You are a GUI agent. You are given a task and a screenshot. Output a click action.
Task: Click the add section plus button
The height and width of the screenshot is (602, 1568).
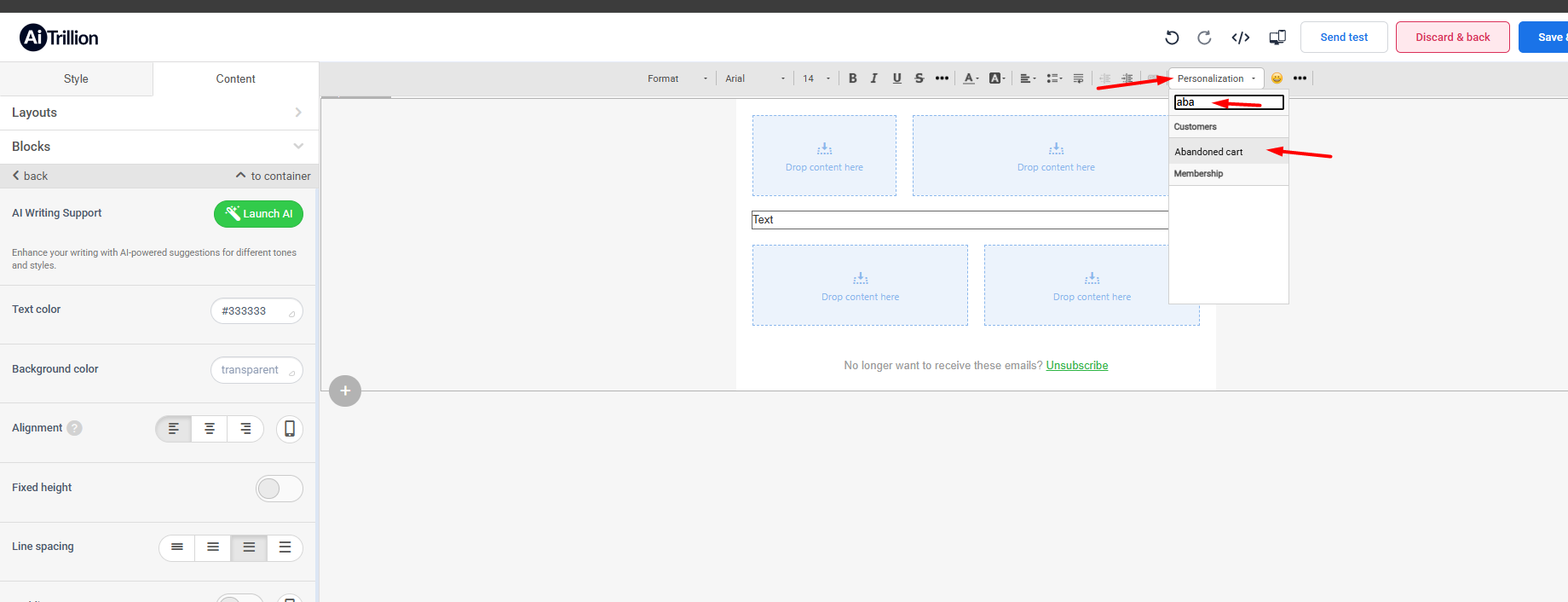[x=345, y=391]
